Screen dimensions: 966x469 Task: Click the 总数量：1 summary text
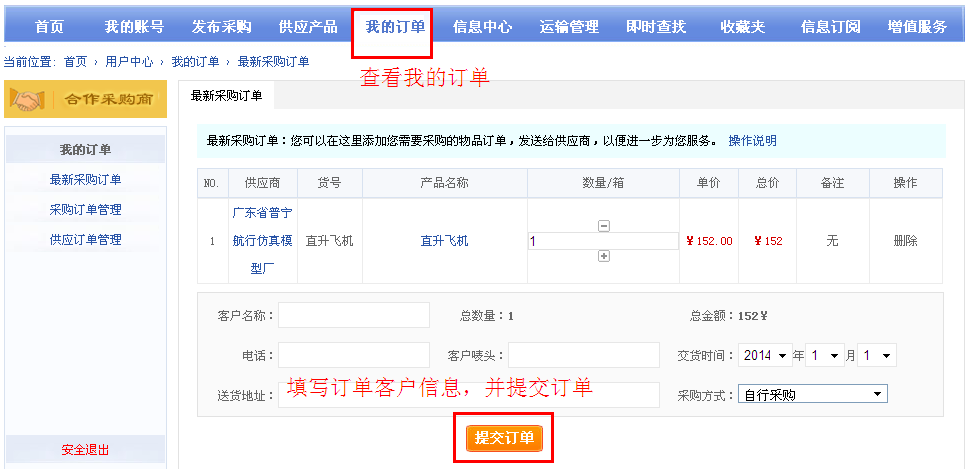(x=487, y=316)
